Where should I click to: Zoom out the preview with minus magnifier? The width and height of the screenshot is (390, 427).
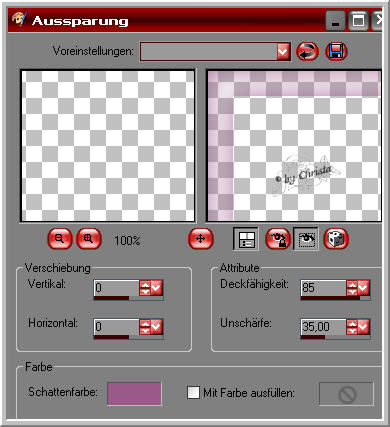(x=60, y=239)
